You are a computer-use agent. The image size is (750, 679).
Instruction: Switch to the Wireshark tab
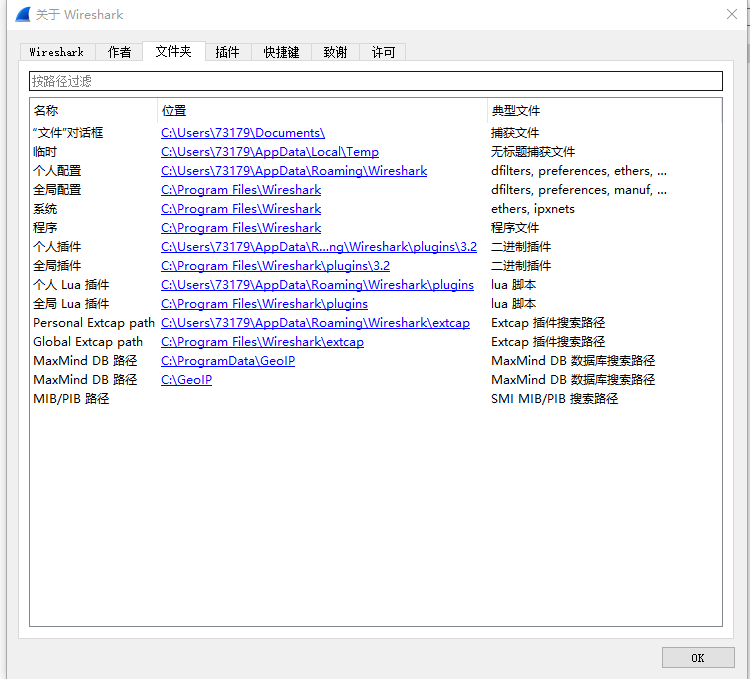tap(57, 52)
